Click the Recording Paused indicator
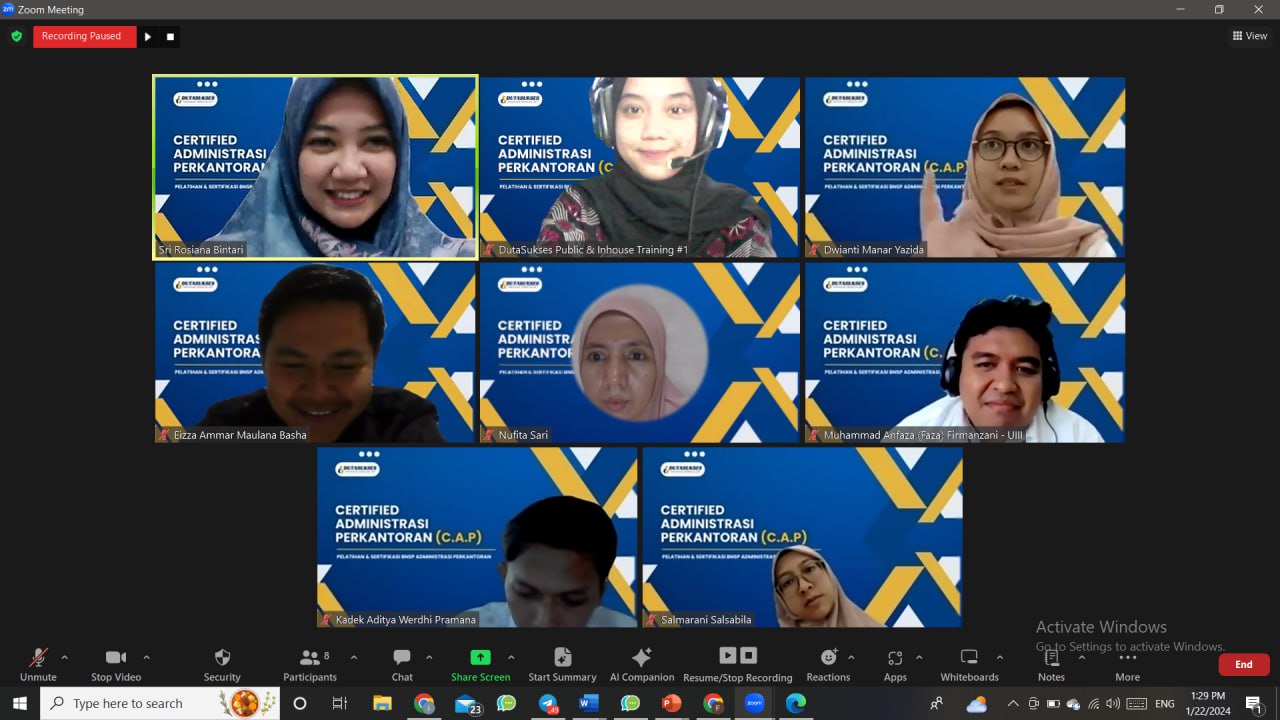Screen dimensions: 1280x720 coord(84,37)
